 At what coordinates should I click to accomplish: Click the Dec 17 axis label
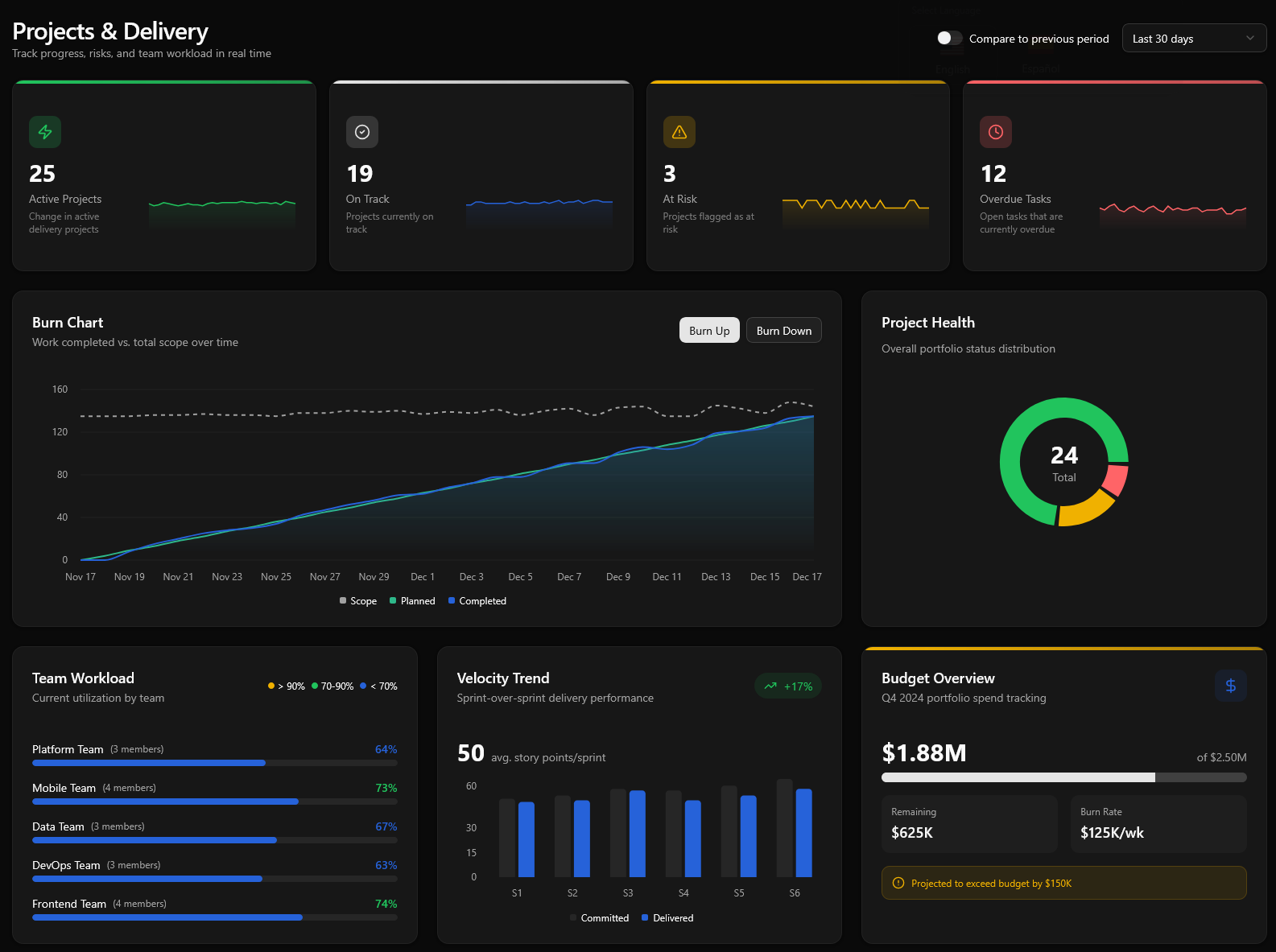coord(807,577)
